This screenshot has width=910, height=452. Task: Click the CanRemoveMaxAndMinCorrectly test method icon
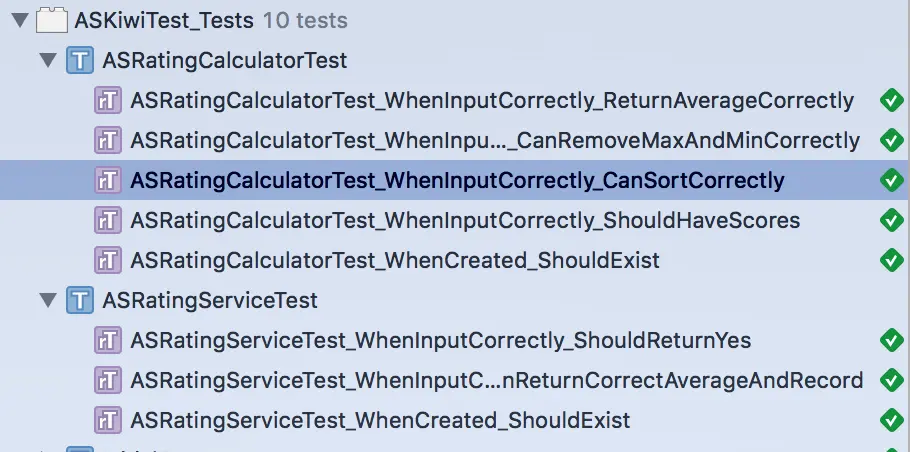(108, 140)
